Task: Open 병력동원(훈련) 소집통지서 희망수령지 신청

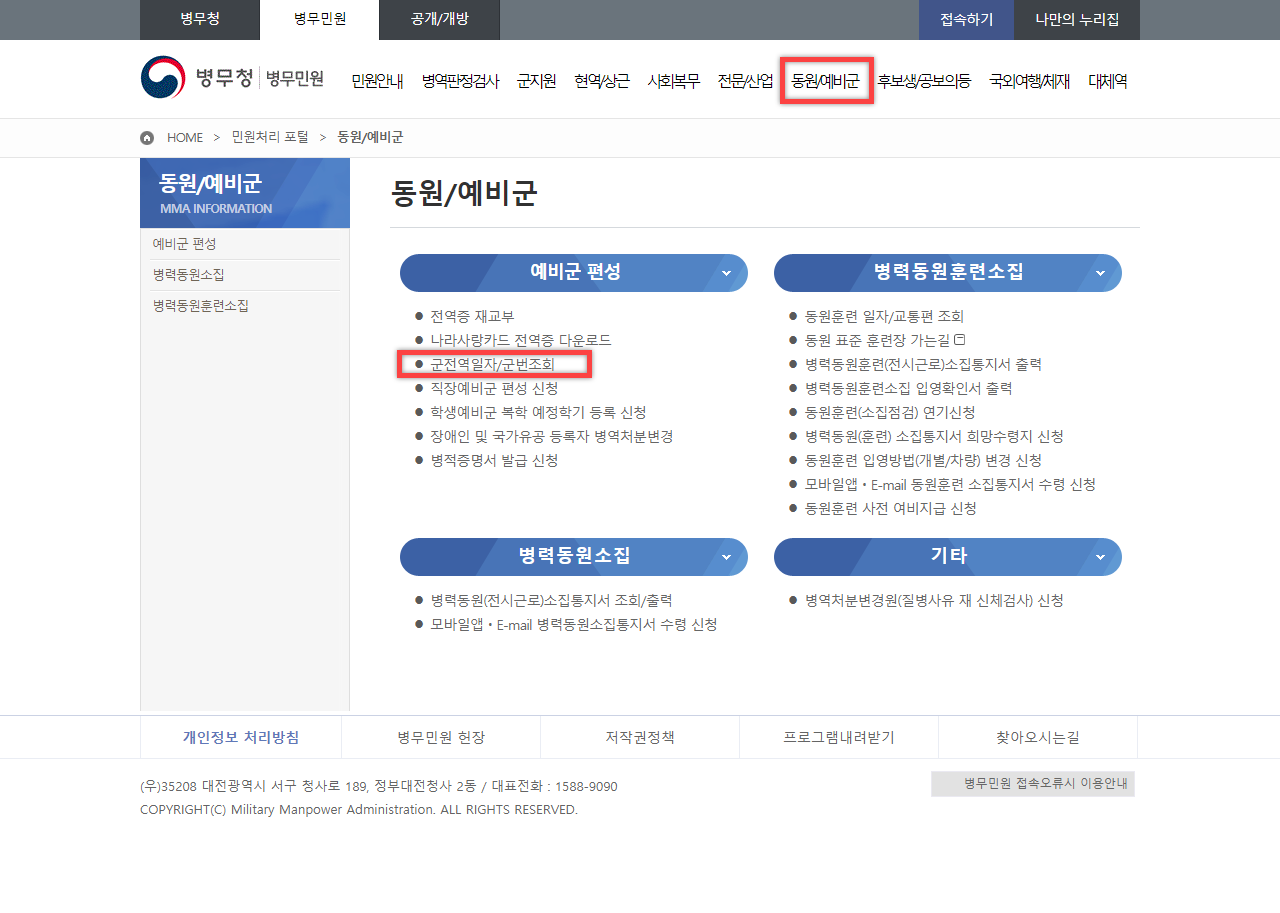Action: [934, 437]
